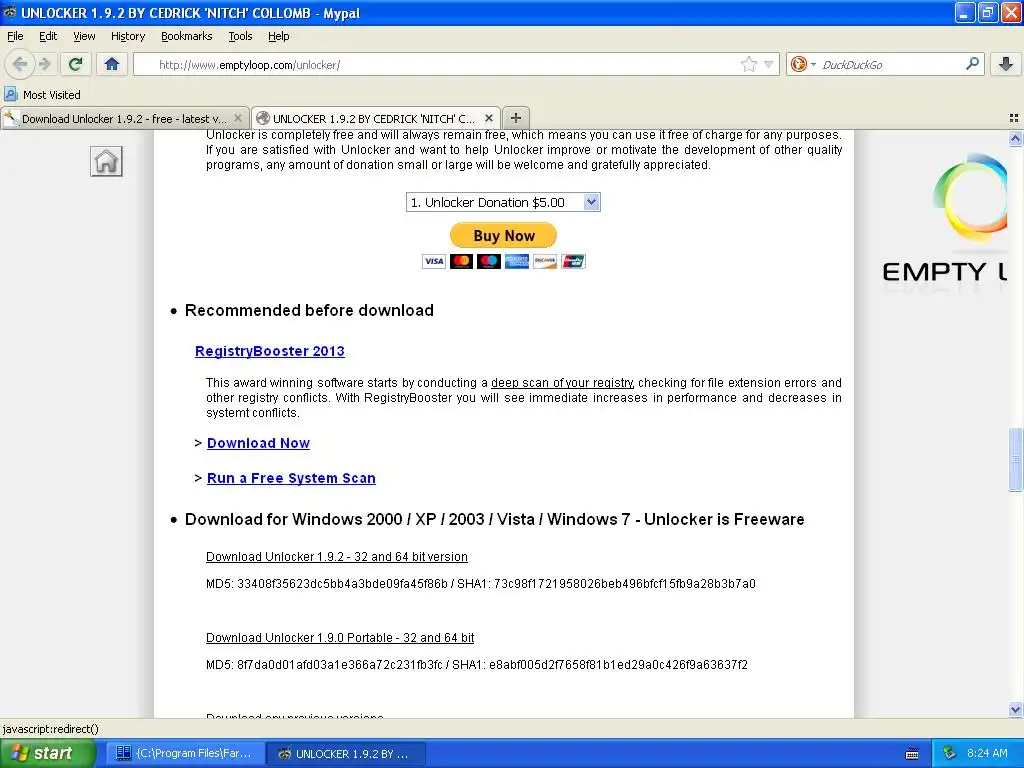Screen dimensions: 1024x768
Task: Reload the current page
Action: click(76, 64)
